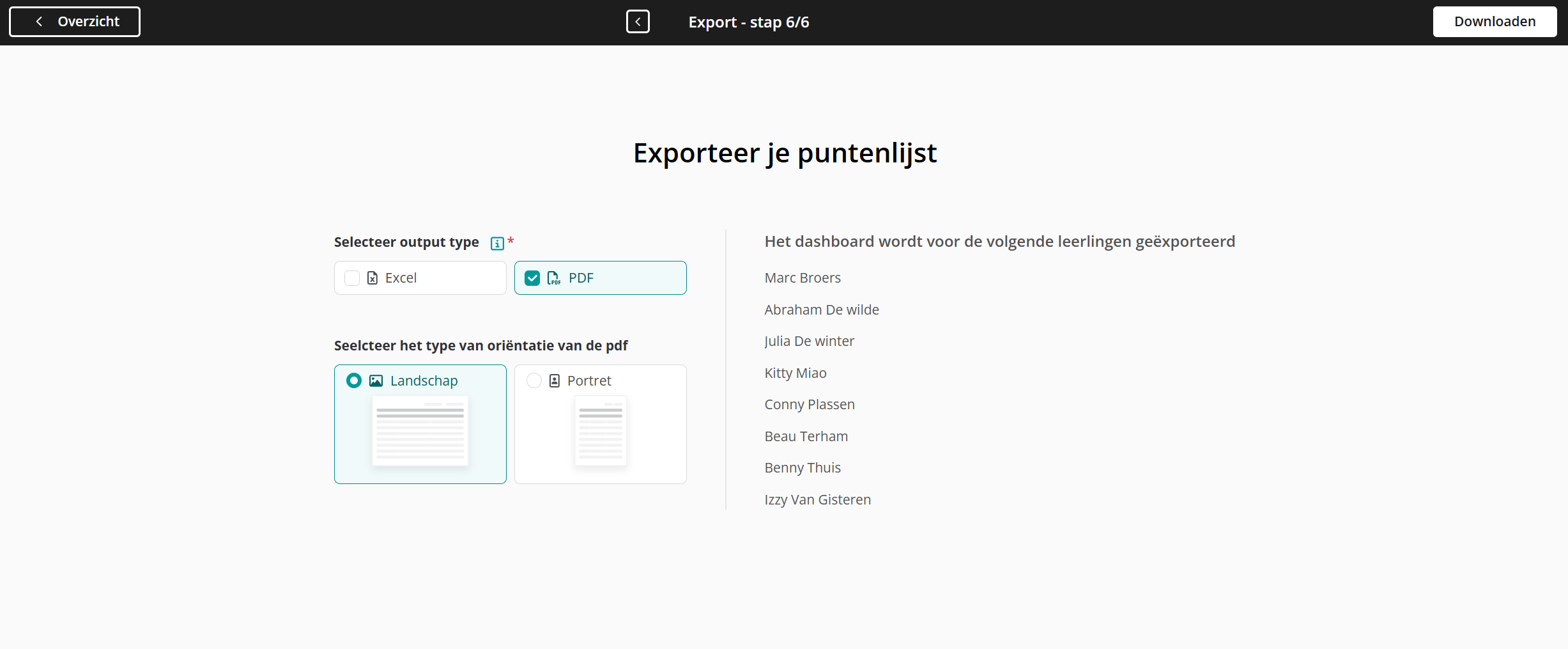Click the Selecteer output type label
Screen dimensions: 1568x649
(x=406, y=242)
